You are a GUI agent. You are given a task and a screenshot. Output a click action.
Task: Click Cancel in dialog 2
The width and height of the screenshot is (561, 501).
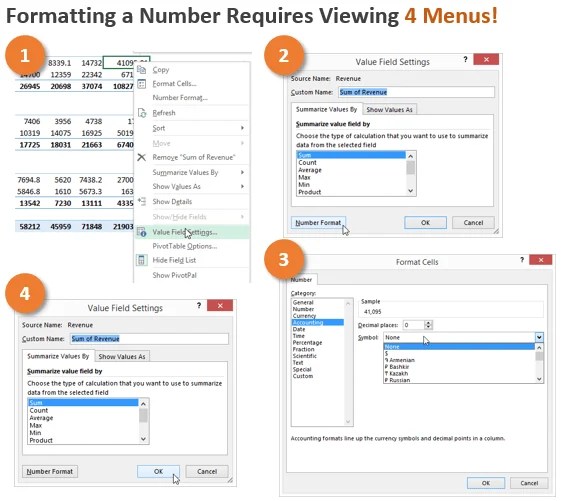point(473,223)
